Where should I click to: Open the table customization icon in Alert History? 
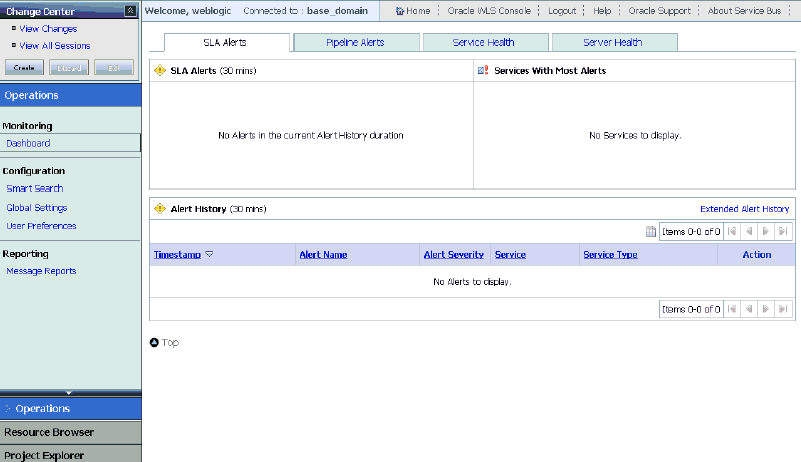point(650,232)
